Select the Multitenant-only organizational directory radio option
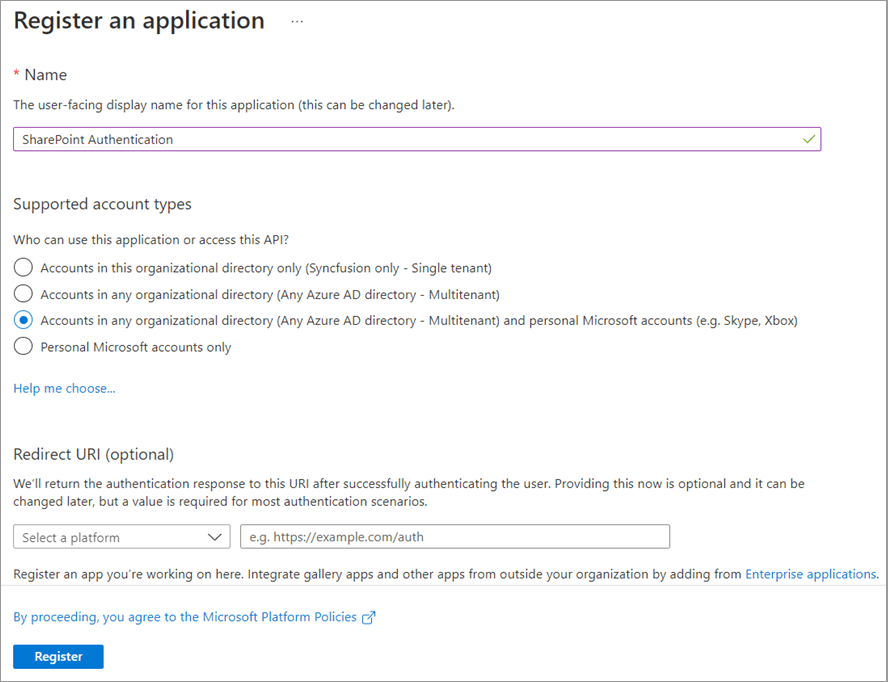 pos(23,294)
